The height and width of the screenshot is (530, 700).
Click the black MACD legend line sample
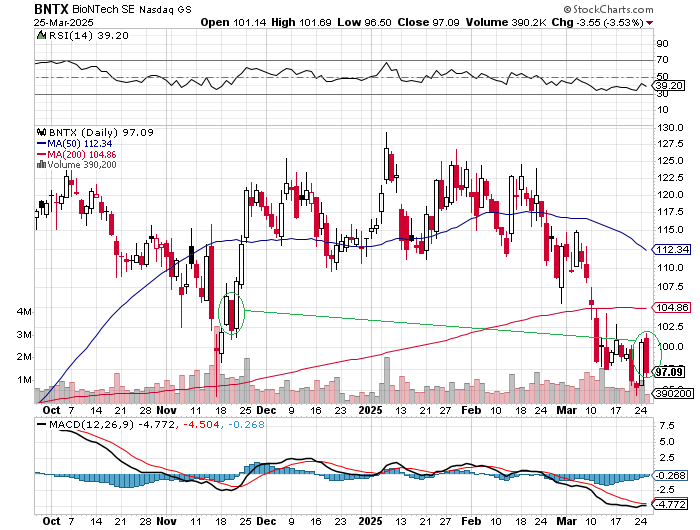coord(42,424)
